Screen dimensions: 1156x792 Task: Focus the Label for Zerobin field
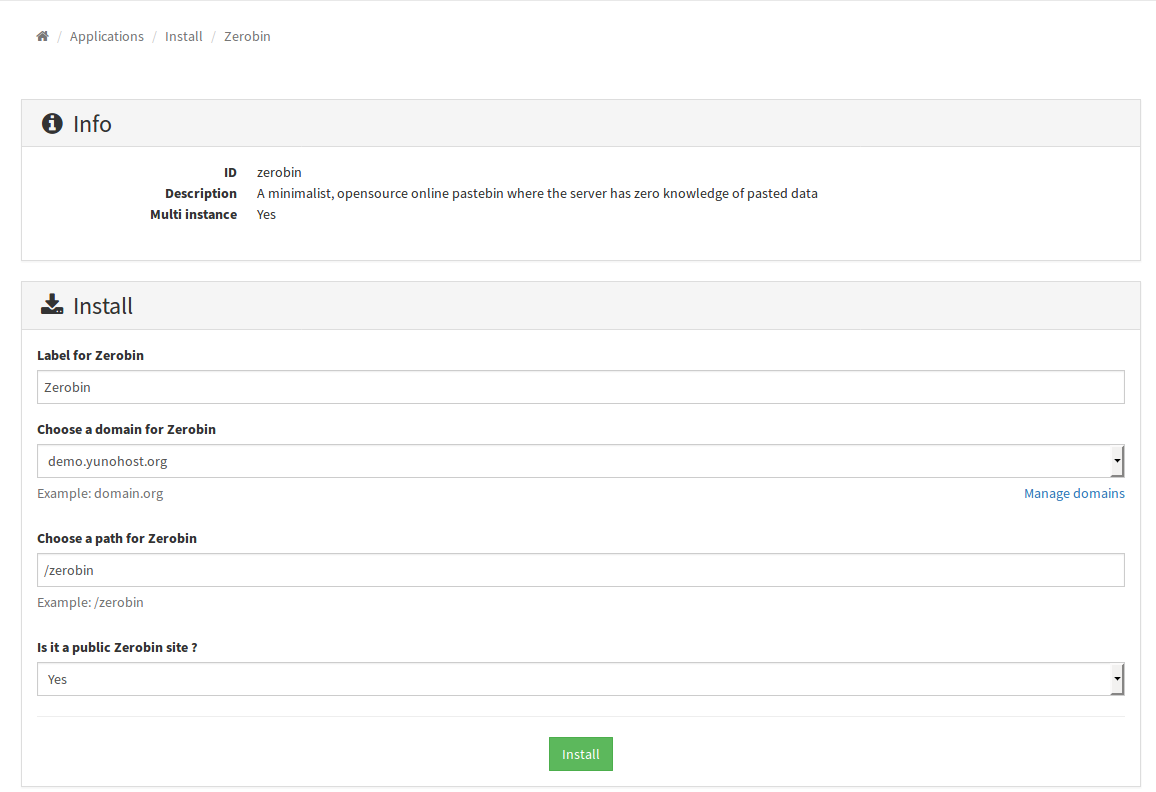580,387
